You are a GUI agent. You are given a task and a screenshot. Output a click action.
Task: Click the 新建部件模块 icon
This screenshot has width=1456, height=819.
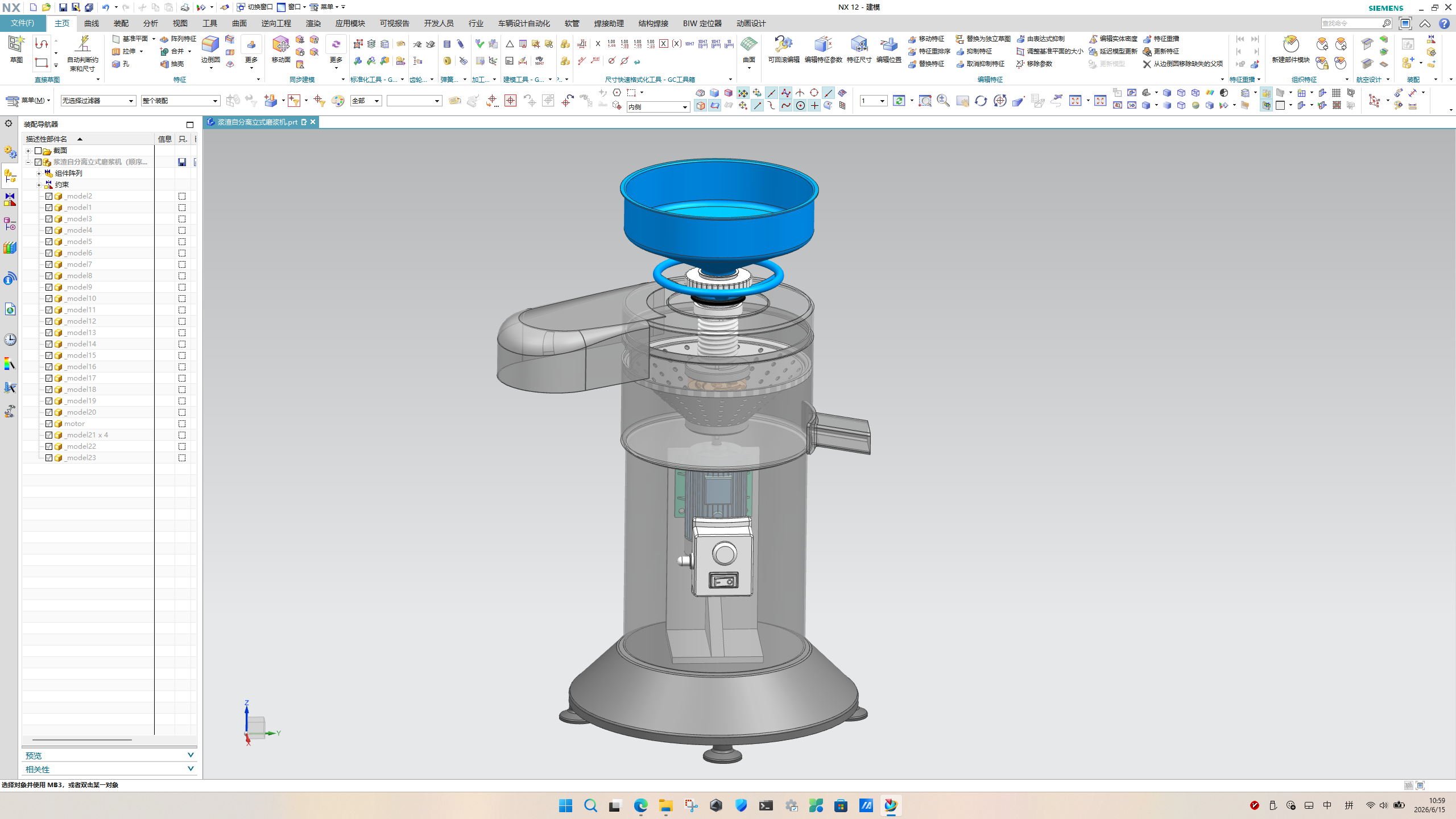tap(1290, 44)
